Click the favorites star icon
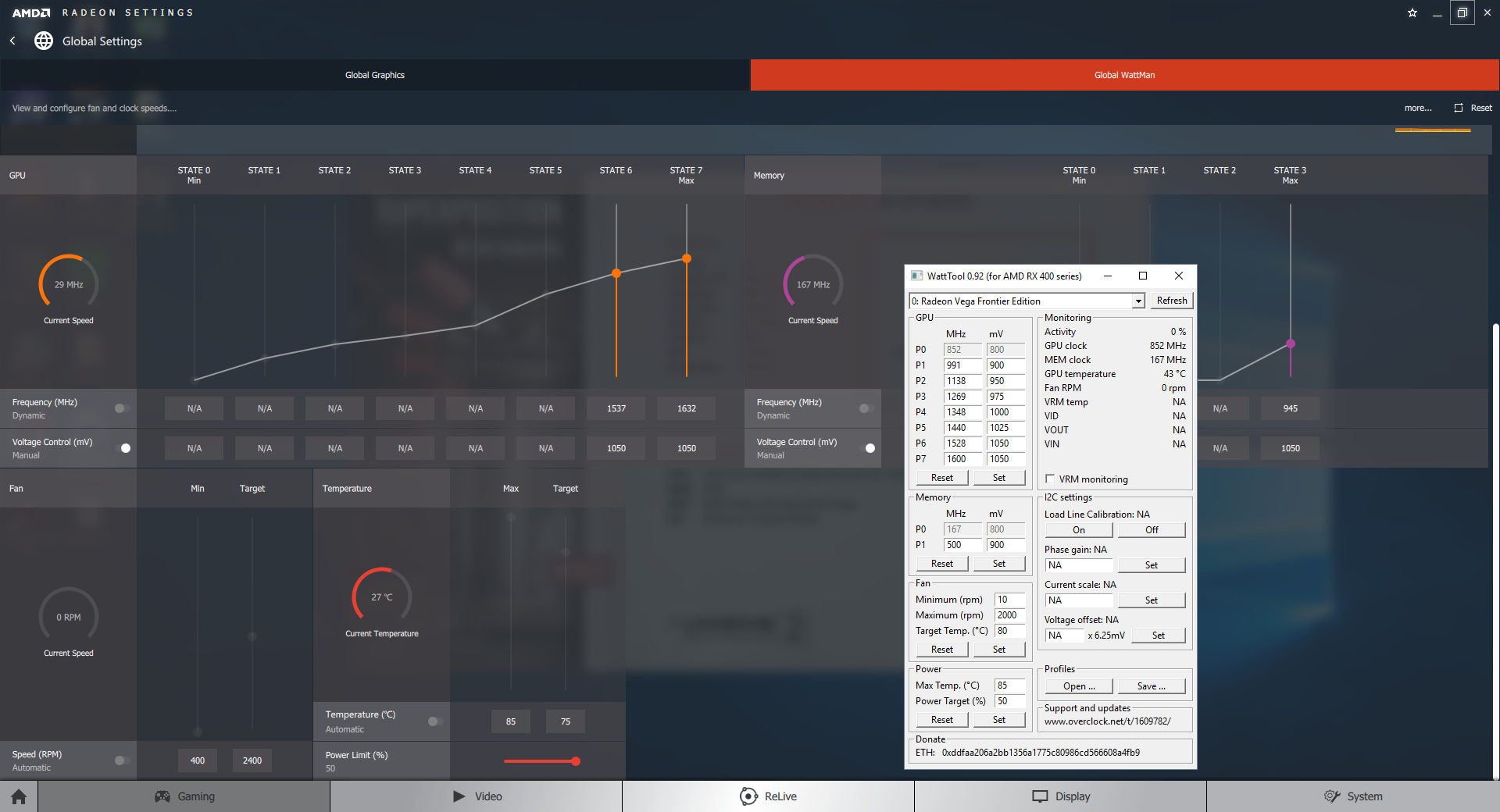1500x812 pixels. [1412, 12]
